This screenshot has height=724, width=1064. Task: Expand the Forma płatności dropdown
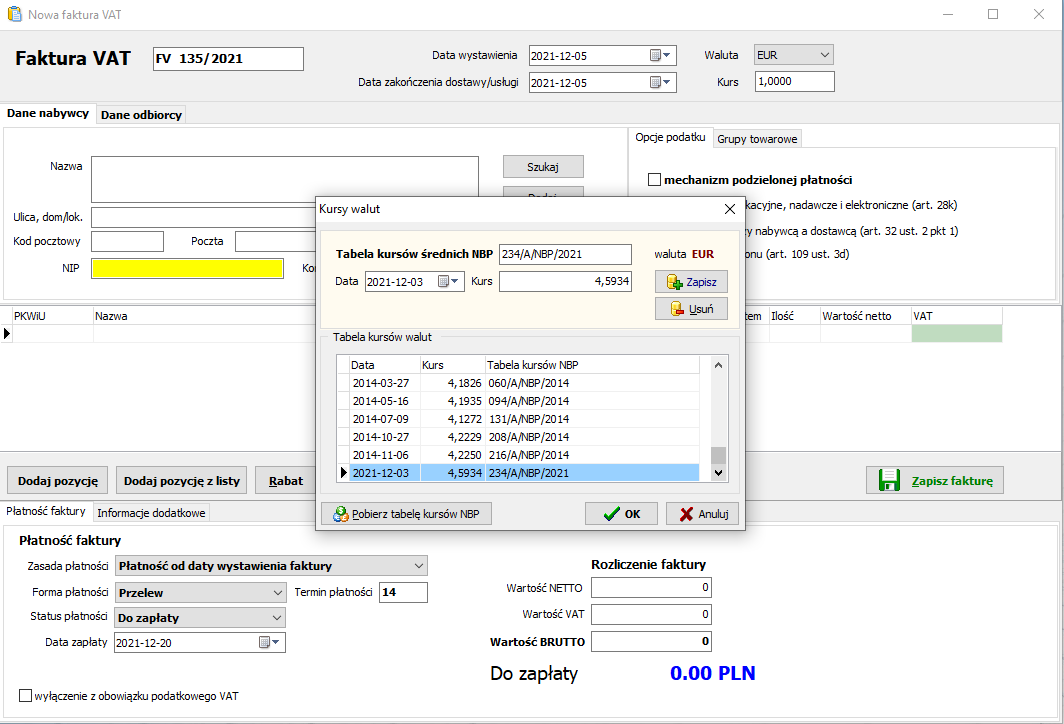[x=200, y=592]
